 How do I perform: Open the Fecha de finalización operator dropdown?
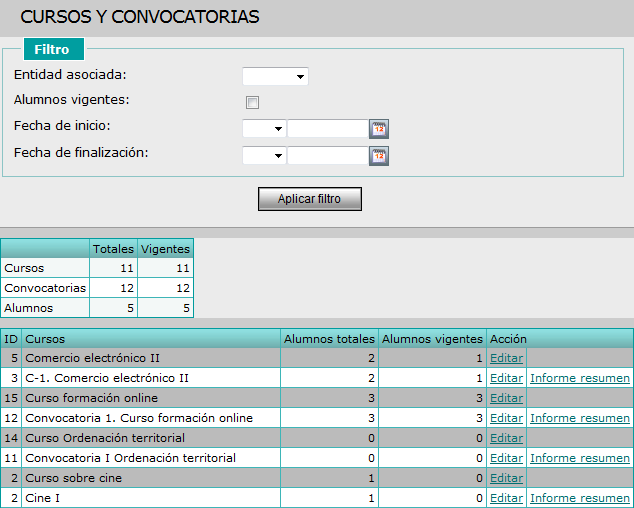coord(264,156)
